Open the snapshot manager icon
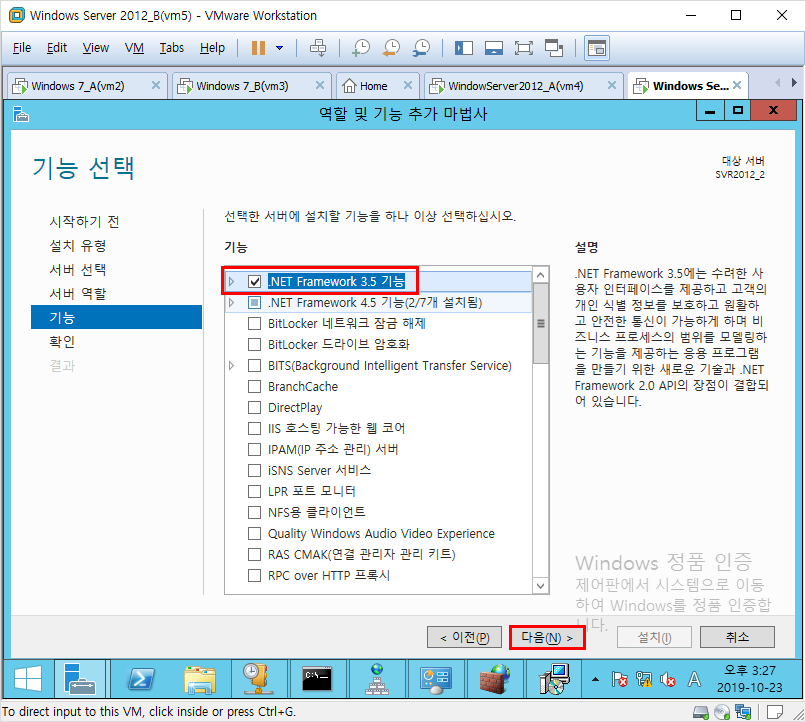The width and height of the screenshot is (806, 722). click(x=422, y=48)
